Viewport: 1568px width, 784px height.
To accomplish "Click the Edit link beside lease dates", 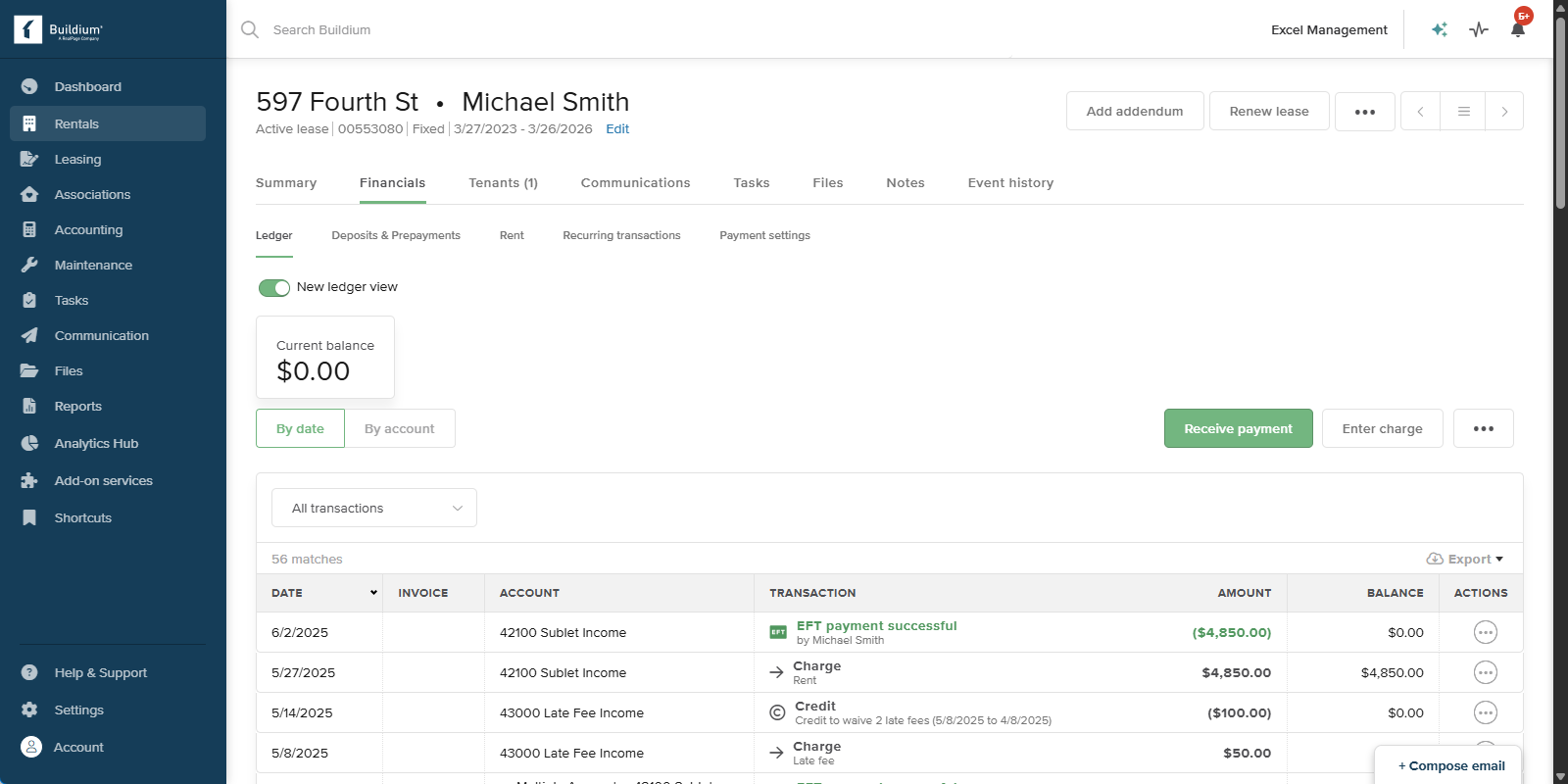I will coord(617,129).
